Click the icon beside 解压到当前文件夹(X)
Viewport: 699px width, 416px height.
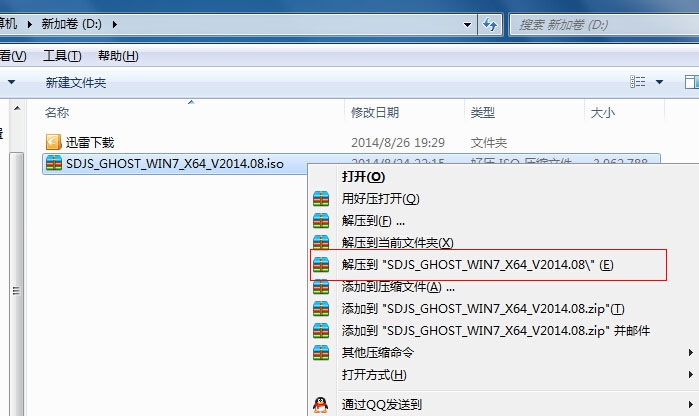pyautogui.click(x=321, y=243)
